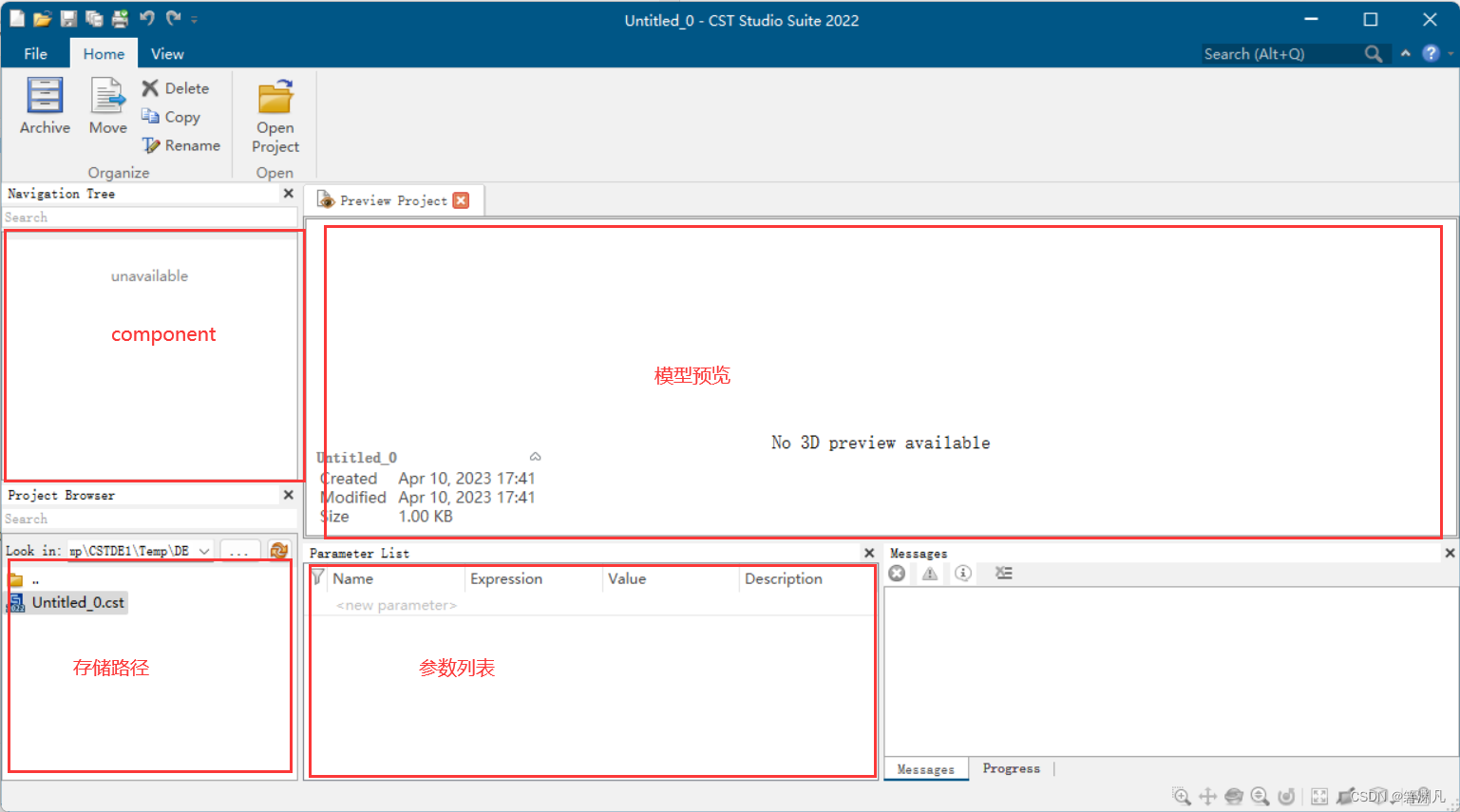Image resolution: width=1460 pixels, height=812 pixels.
Task: Click the Archive button
Action: [x=45, y=106]
